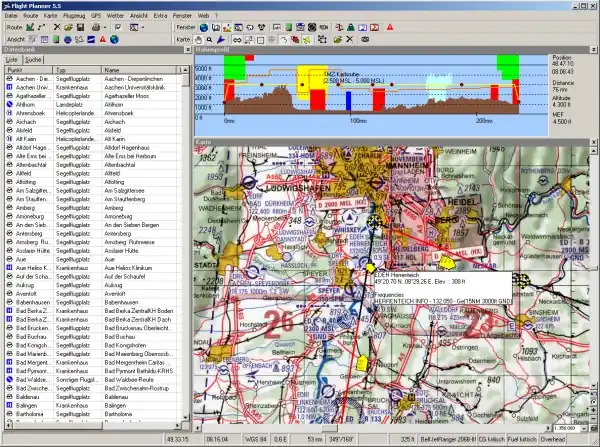Click the yellow Herrenteich waypoint marker on map
600x447 pixels.
click(x=370, y=268)
